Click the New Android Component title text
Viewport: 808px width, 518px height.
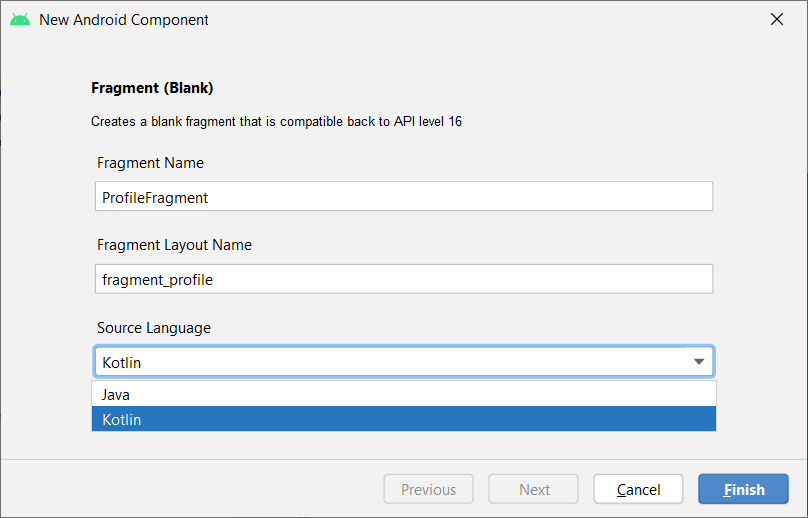[124, 20]
